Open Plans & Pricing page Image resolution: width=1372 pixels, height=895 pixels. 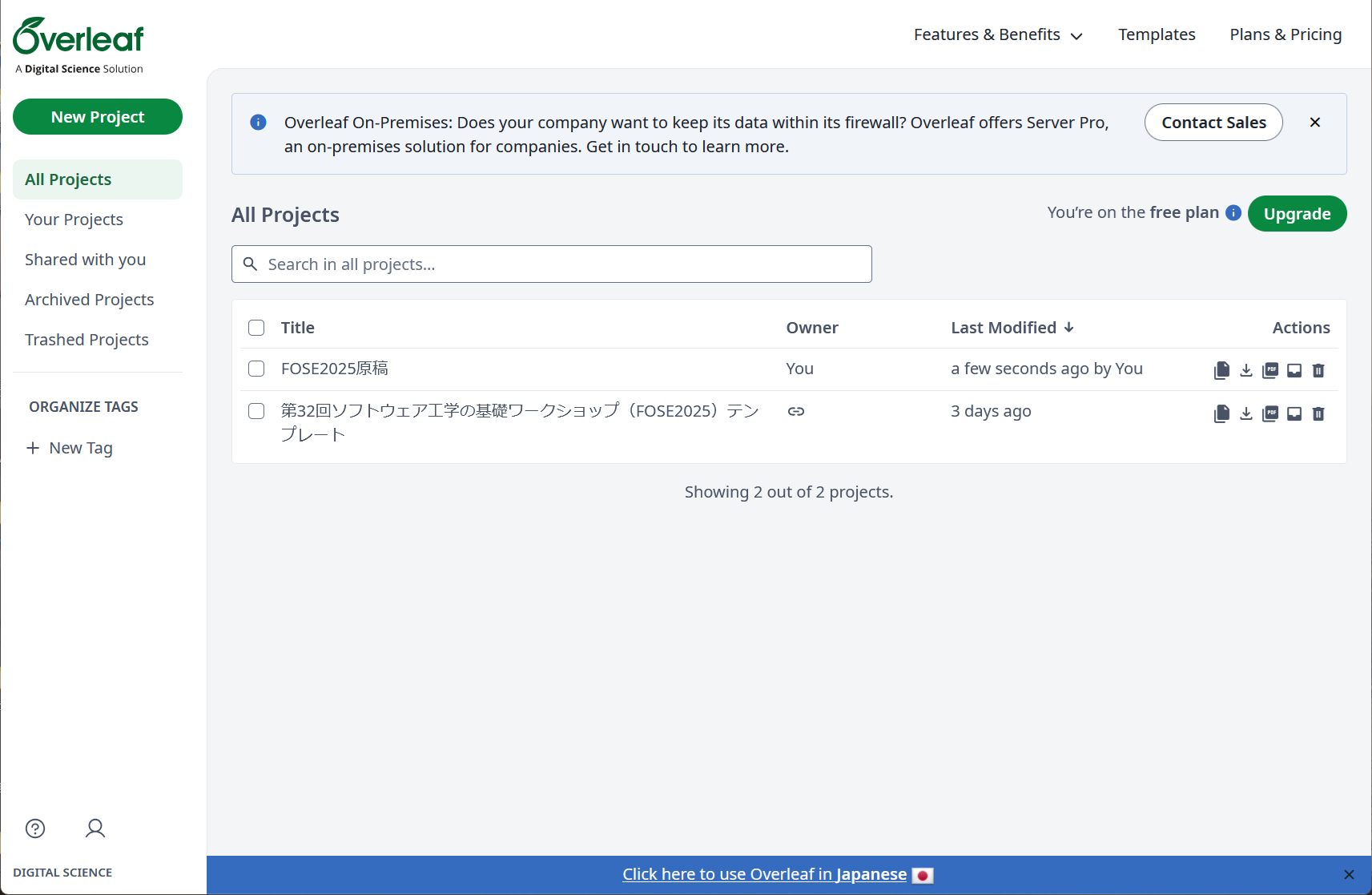coord(1285,34)
